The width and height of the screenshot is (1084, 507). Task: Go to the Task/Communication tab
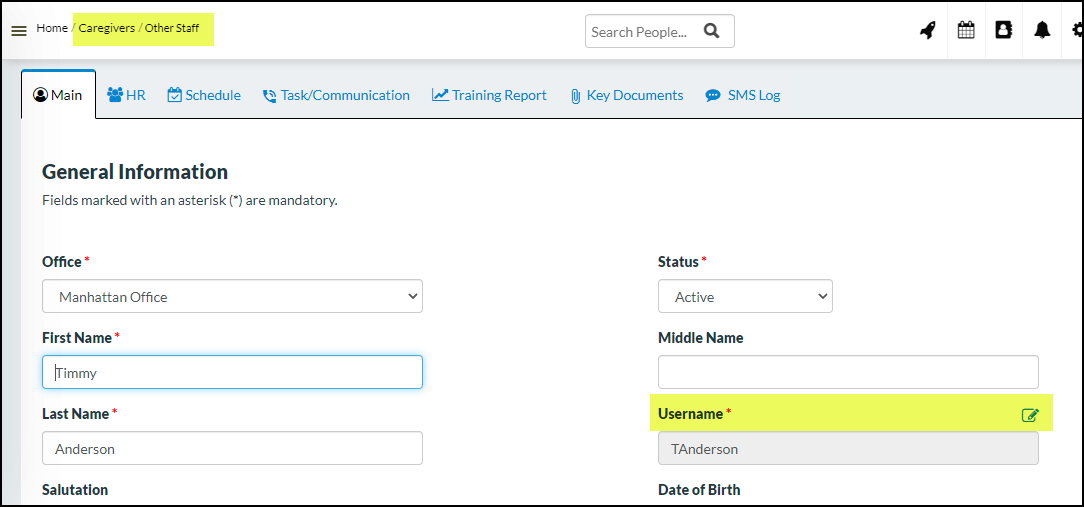(x=336, y=95)
